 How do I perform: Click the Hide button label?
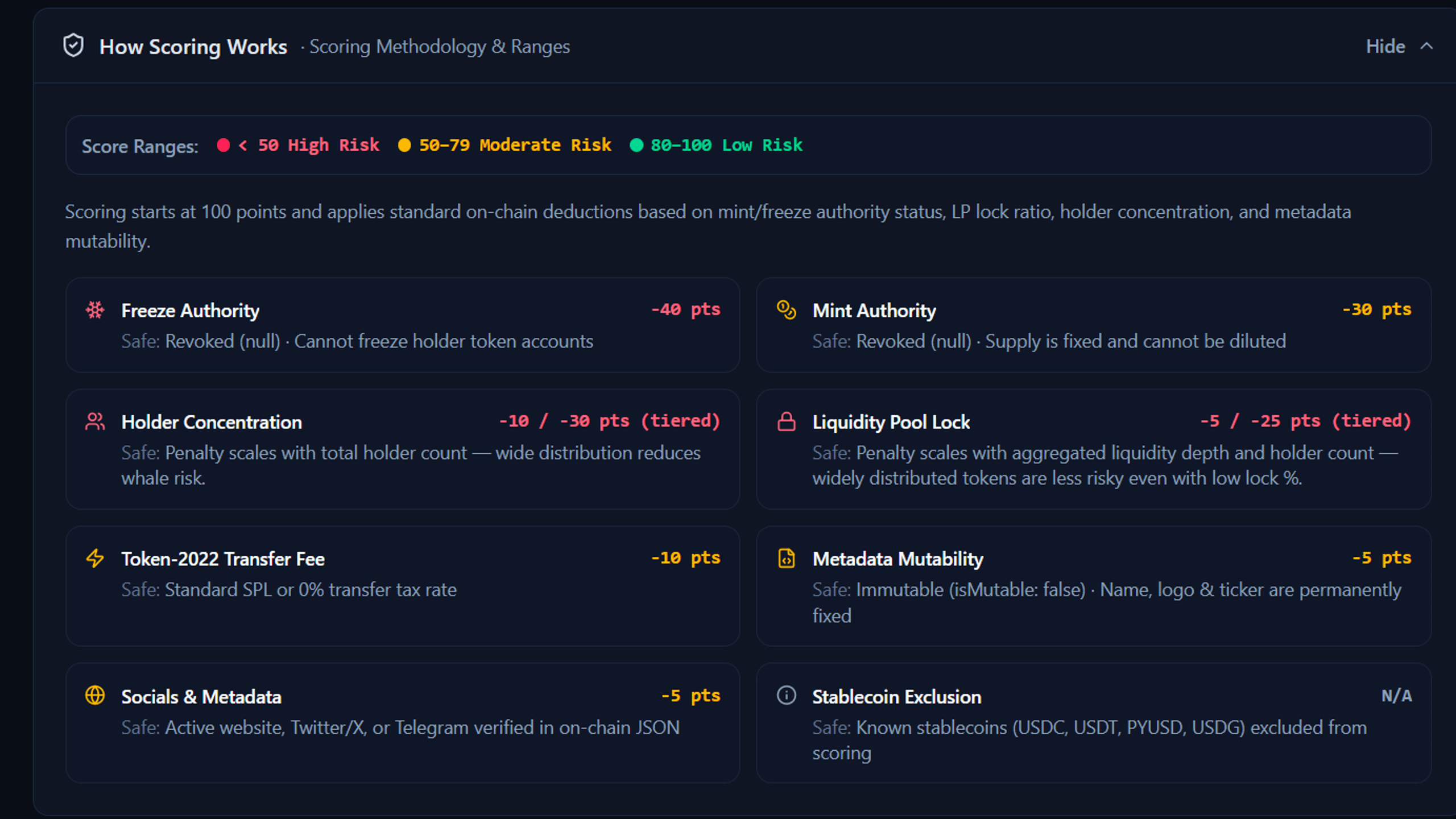[1385, 46]
